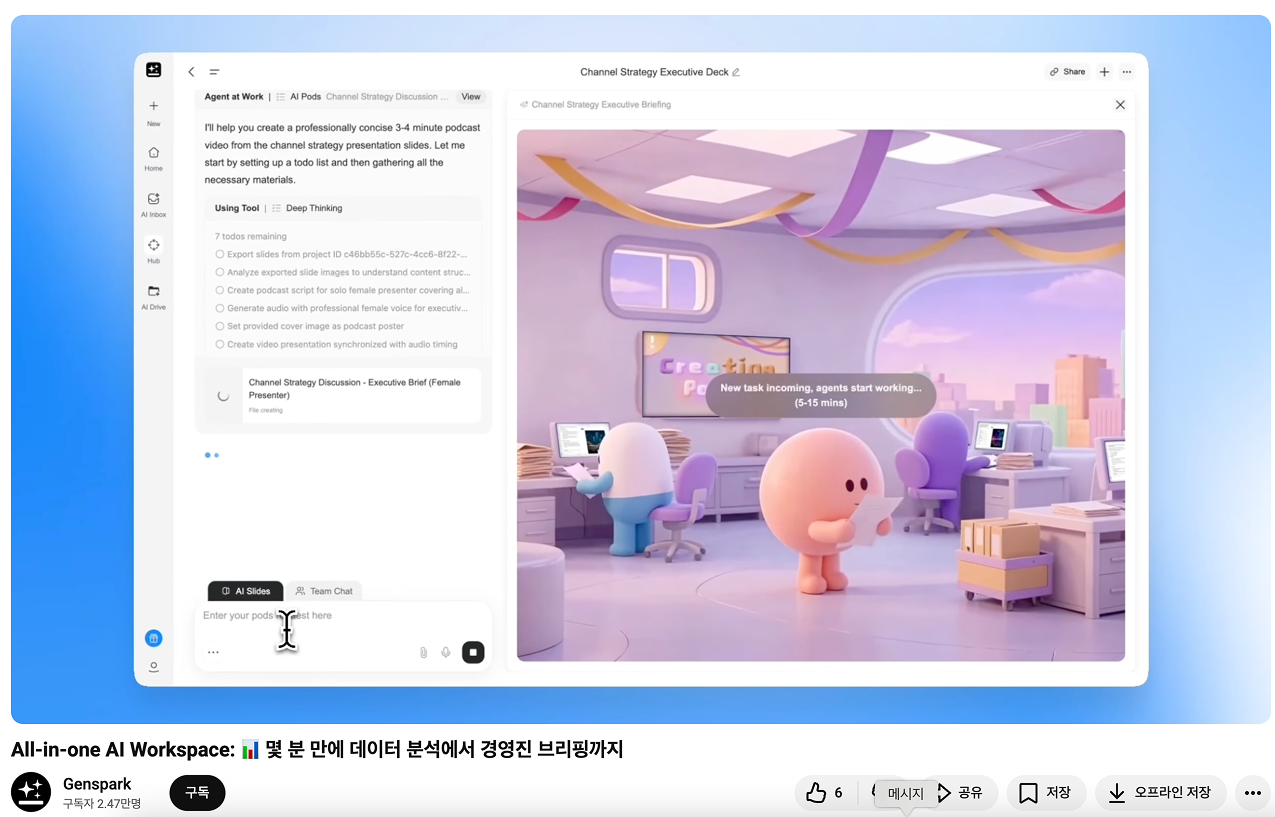Screen dimensions: 1275x817
Task: Click the View button in Agent at Work
Action: (x=470, y=96)
